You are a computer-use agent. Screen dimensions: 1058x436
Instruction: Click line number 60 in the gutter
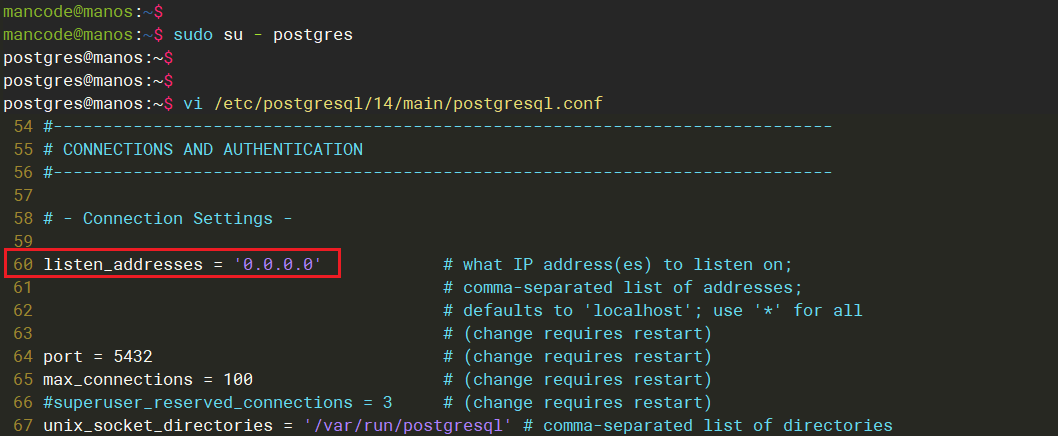click(23, 265)
